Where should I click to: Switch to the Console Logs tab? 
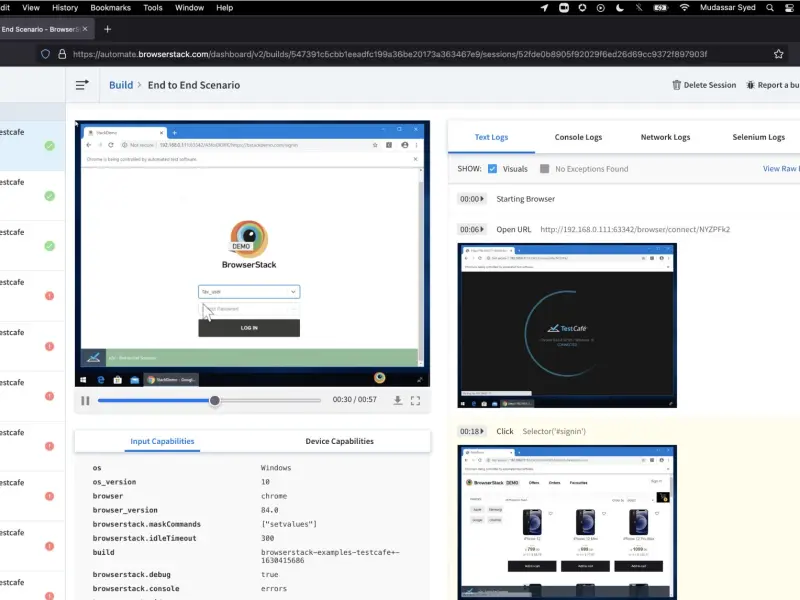(x=578, y=137)
